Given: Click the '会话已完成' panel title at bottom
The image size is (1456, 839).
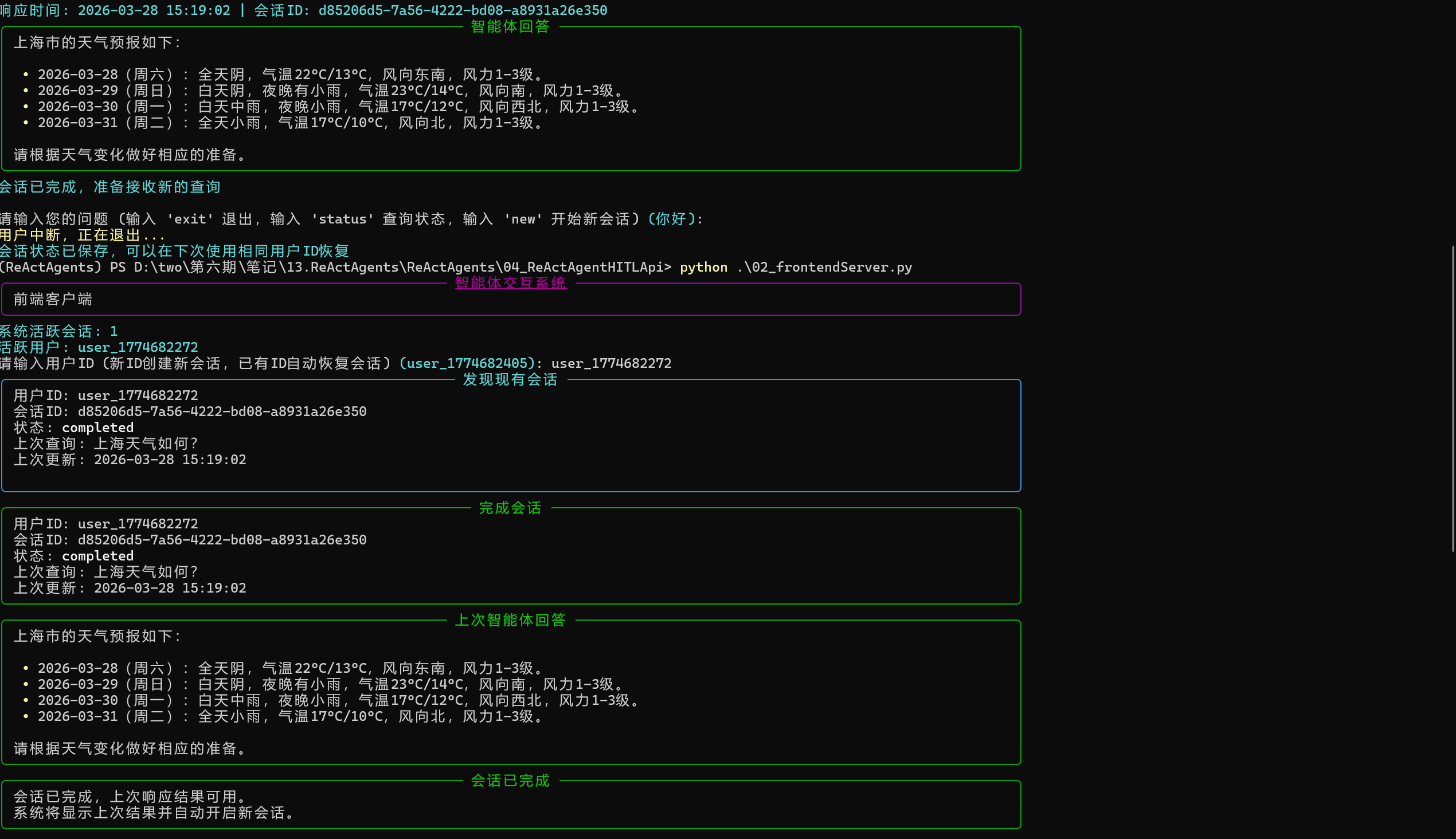Looking at the screenshot, I should (510, 781).
